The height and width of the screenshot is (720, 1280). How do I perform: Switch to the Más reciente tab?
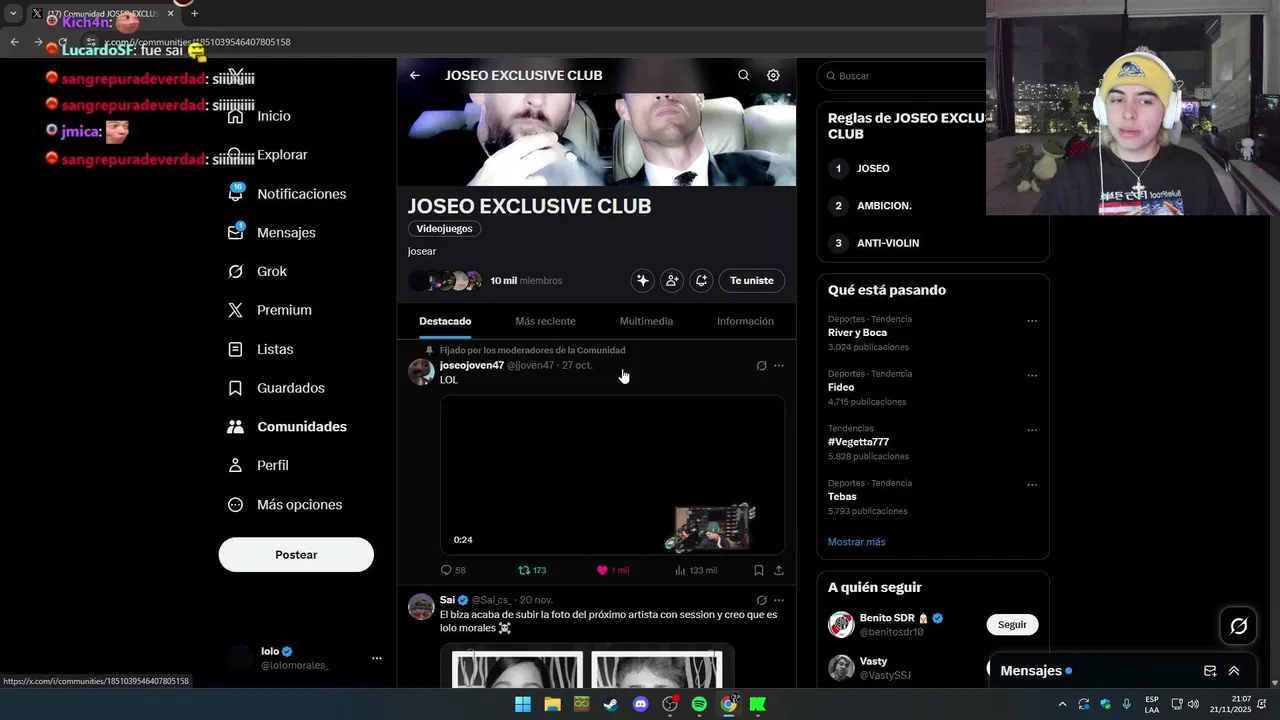click(545, 321)
